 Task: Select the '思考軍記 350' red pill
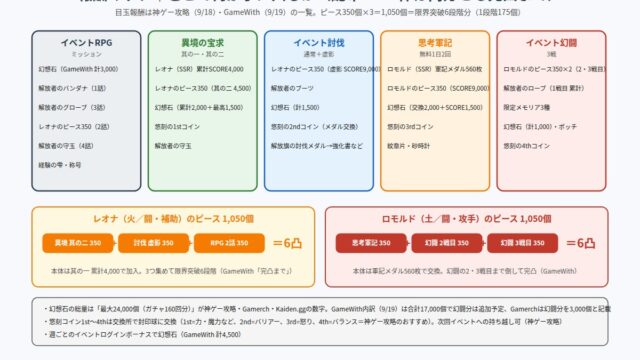[x=371, y=243]
